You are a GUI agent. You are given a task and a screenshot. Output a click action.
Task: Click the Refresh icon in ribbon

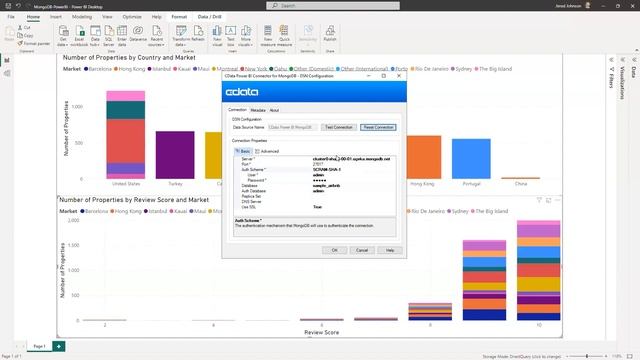[x=198, y=34]
